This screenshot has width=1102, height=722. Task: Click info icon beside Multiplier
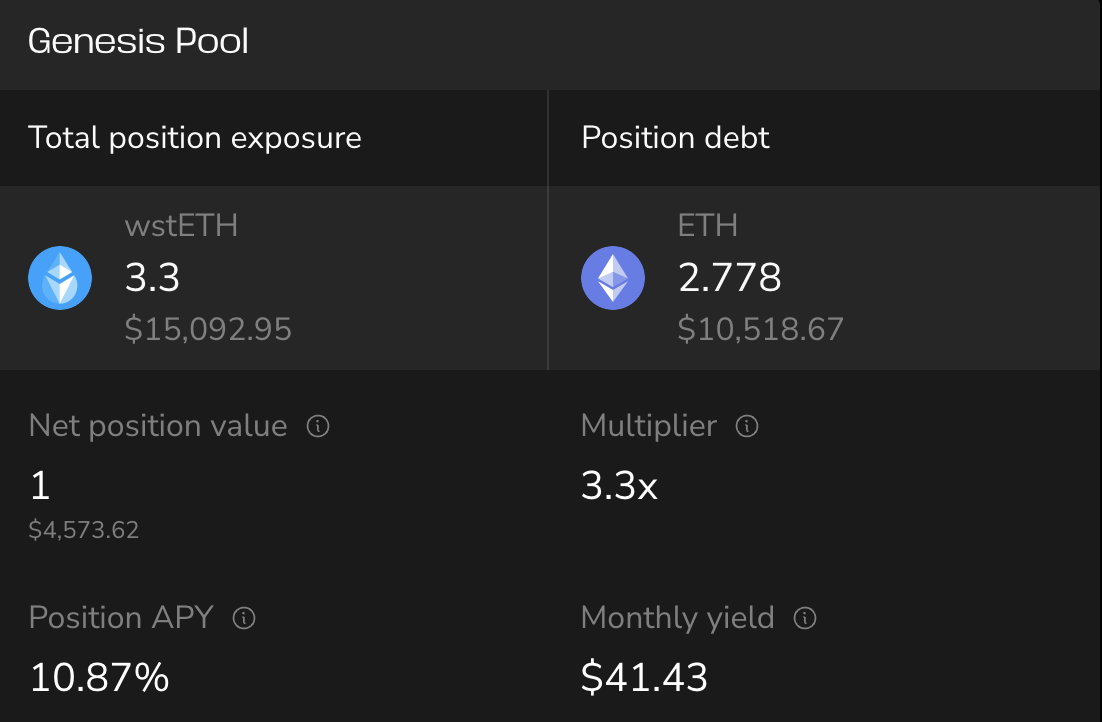pyautogui.click(x=747, y=427)
